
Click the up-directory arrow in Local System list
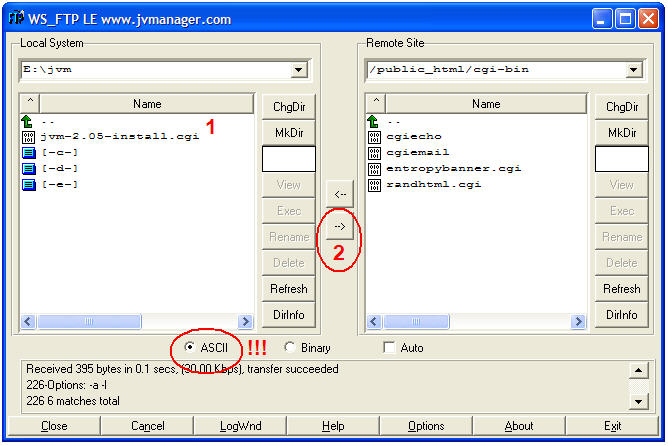(27, 122)
